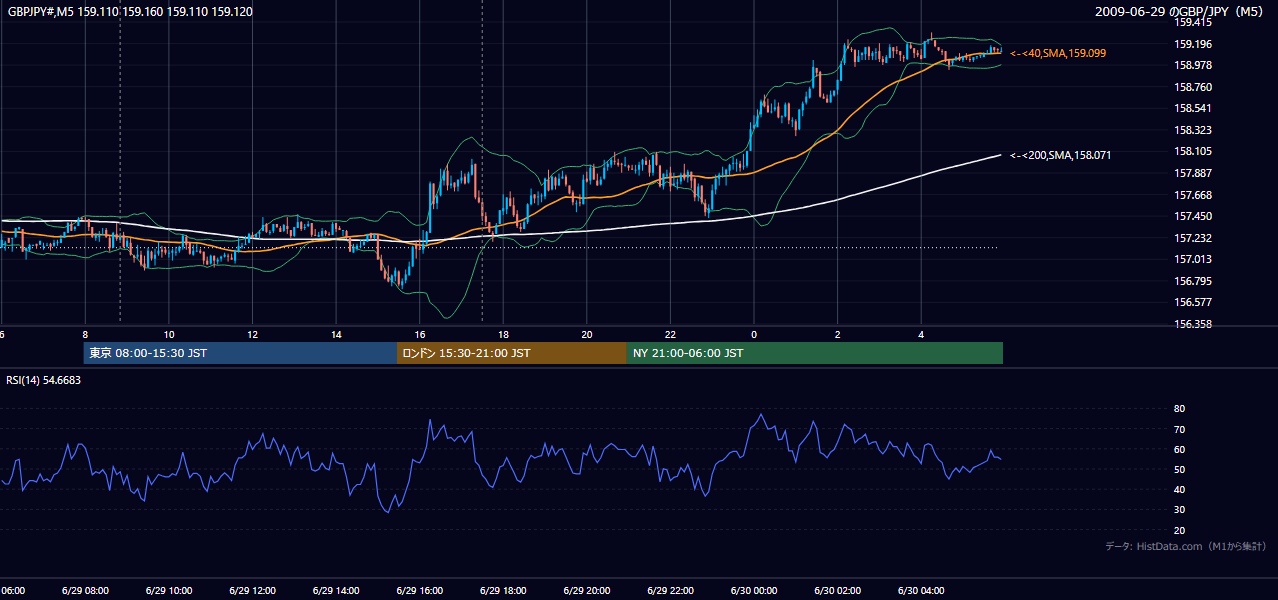This screenshot has width=1278, height=600.
Task: Select the 40 SMA 159.099 label
Action: (x=1058, y=52)
